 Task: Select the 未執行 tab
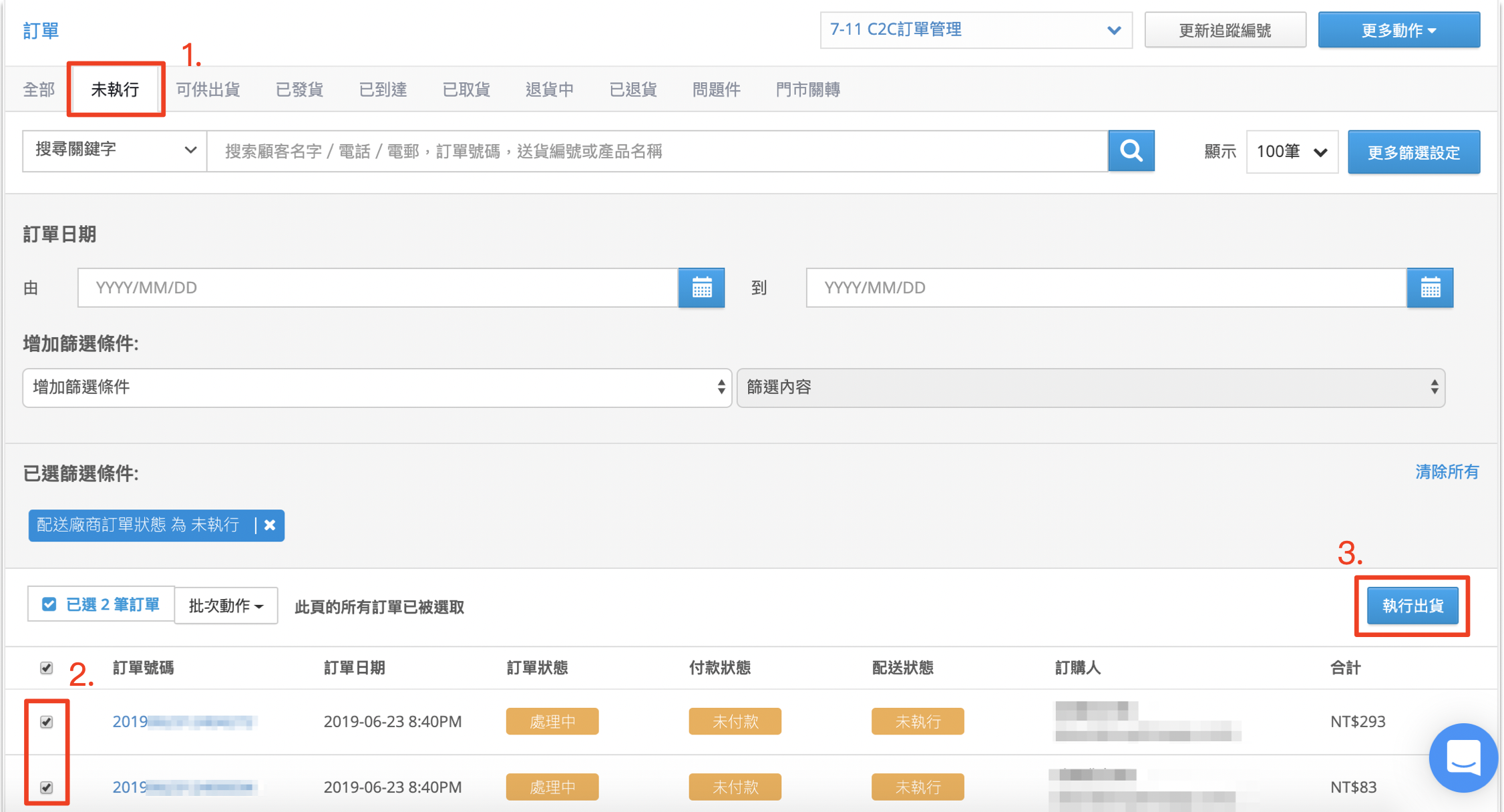(x=115, y=89)
